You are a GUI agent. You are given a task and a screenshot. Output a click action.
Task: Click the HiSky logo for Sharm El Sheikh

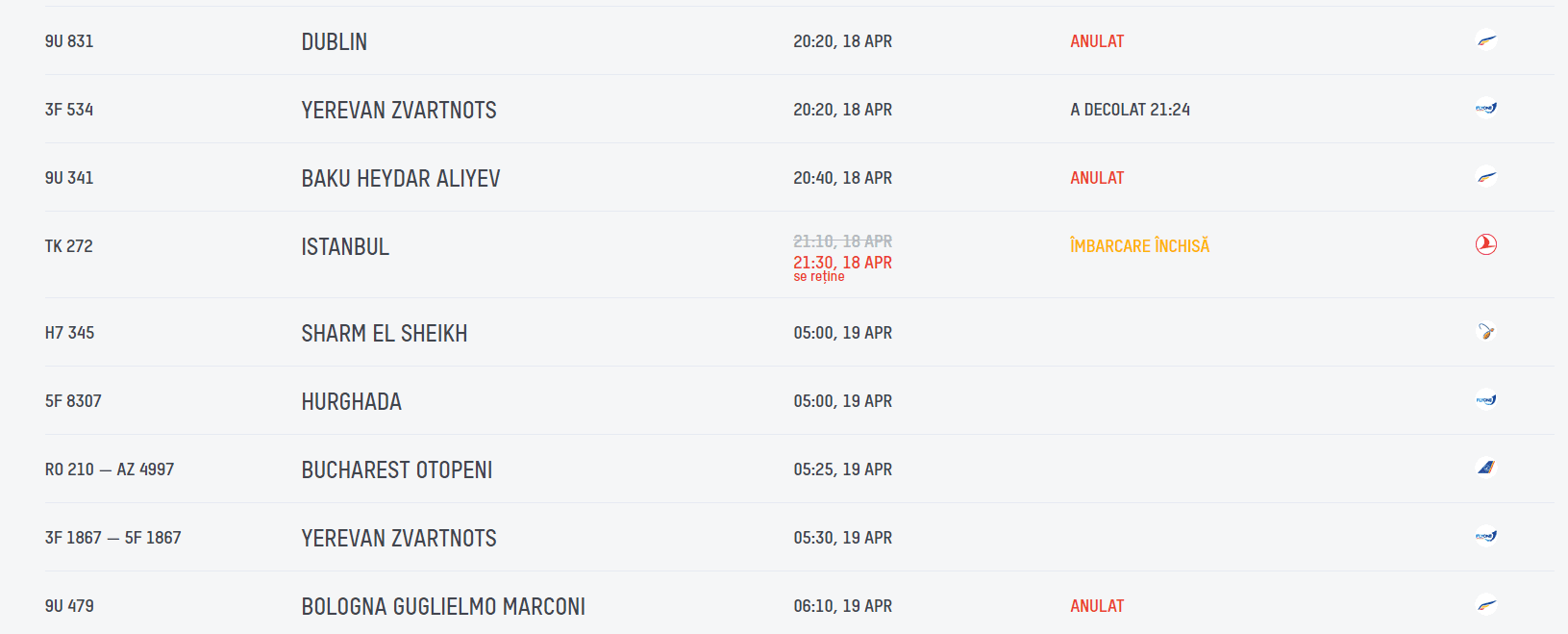pos(1486,332)
